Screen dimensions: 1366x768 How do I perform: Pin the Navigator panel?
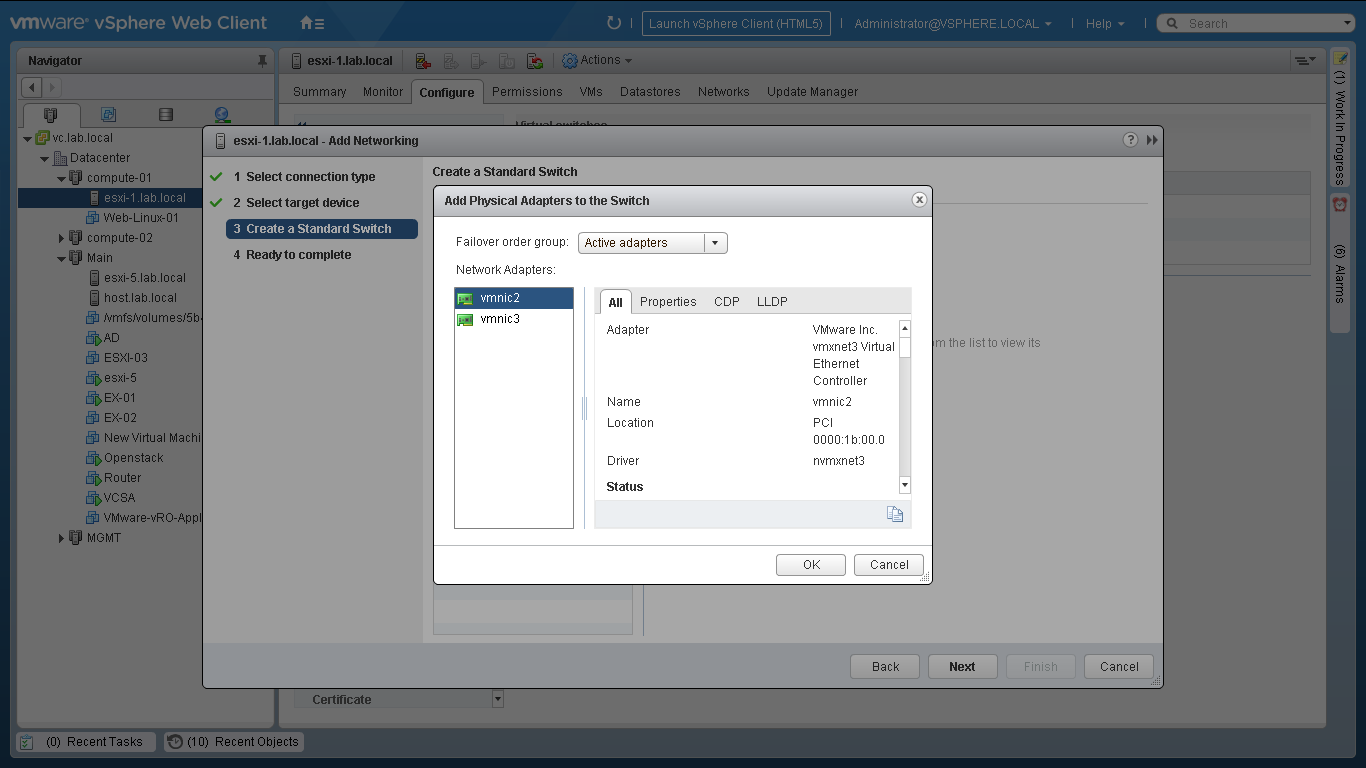[262, 61]
